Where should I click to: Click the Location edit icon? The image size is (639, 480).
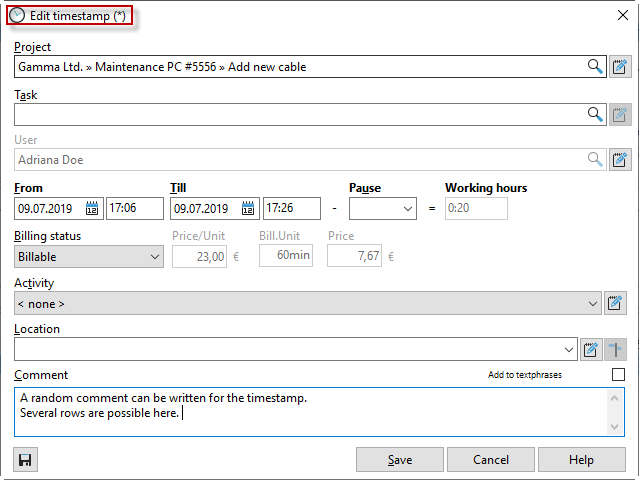point(591,349)
